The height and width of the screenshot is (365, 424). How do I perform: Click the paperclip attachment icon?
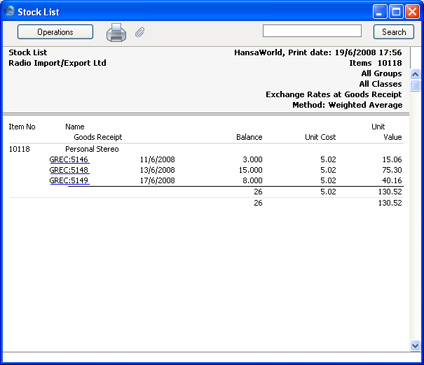140,32
